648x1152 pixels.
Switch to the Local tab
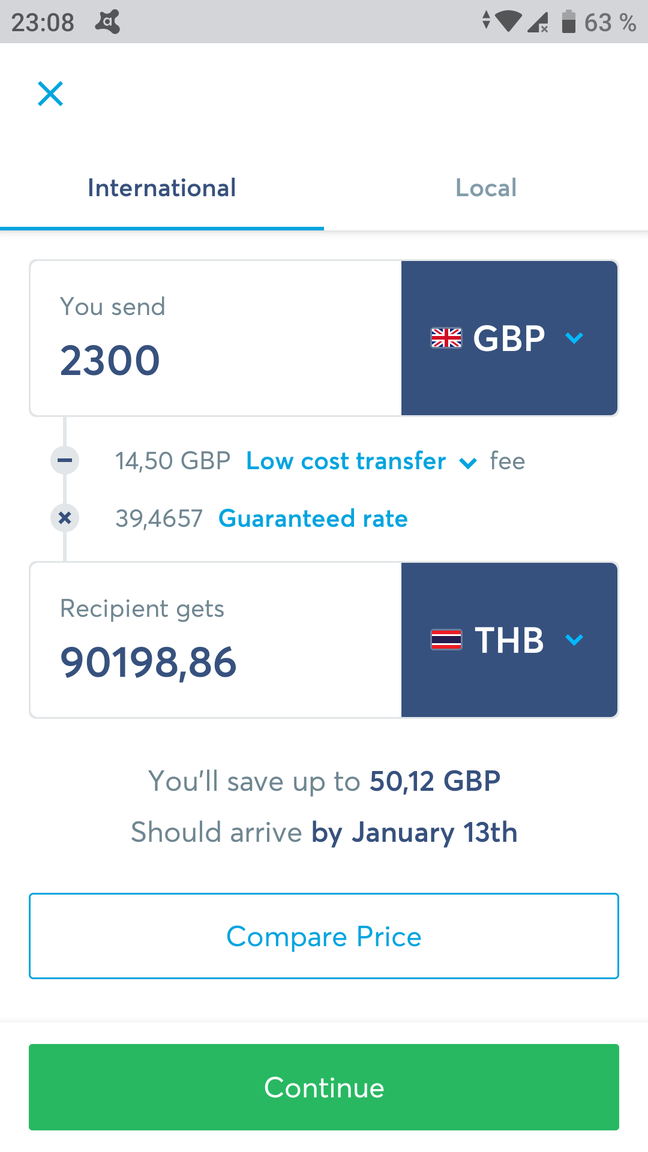(486, 188)
